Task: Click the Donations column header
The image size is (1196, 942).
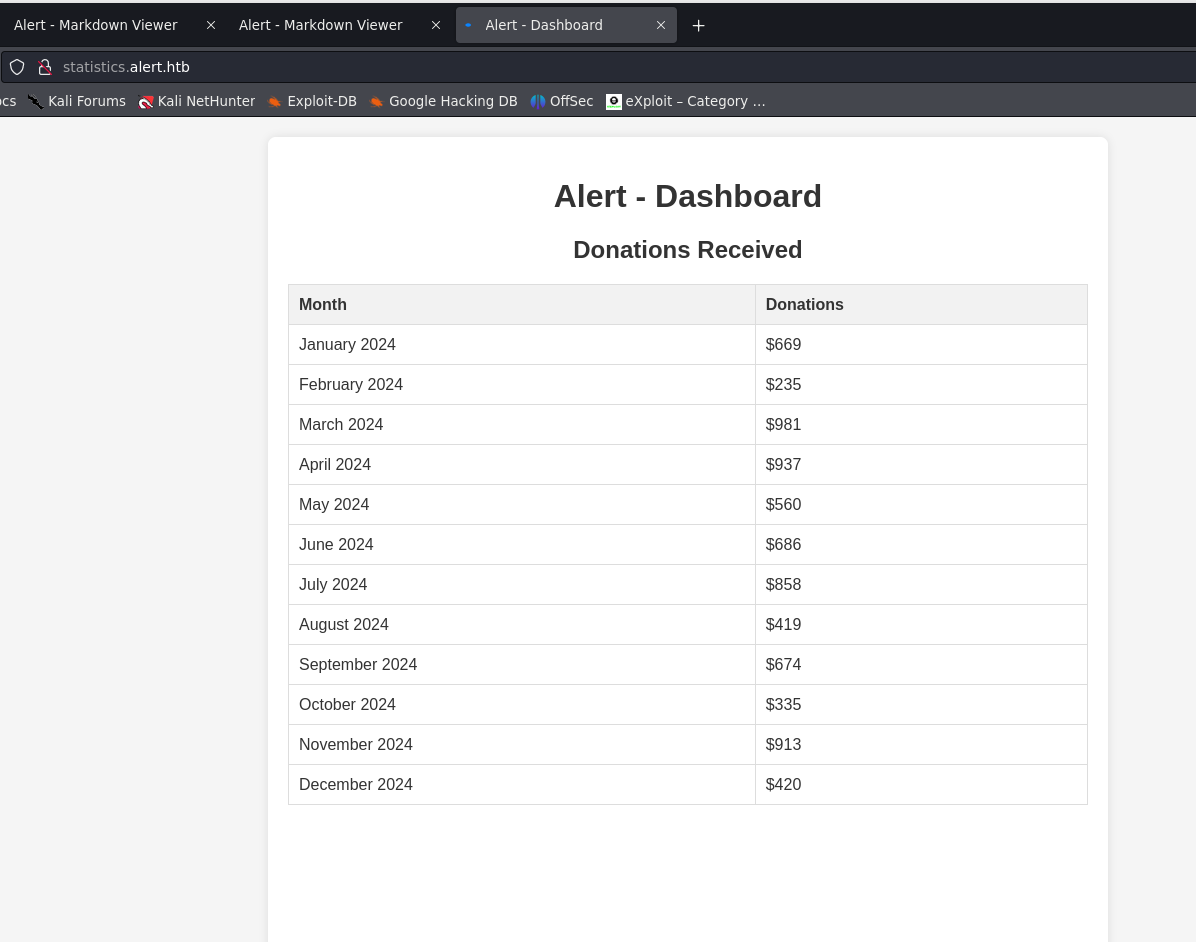Action: tap(804, 305)
